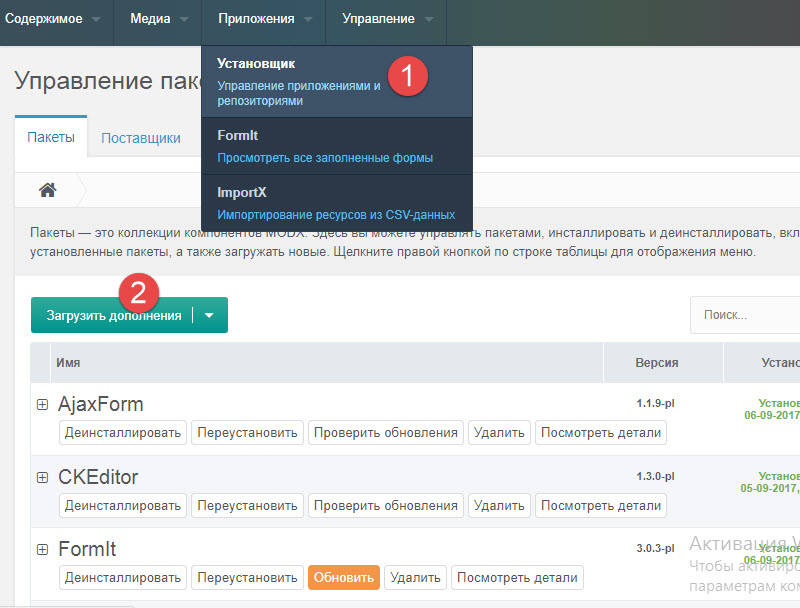Select ImportX menu entry
The width and height of the screenshot is (800, 608).
337,203
